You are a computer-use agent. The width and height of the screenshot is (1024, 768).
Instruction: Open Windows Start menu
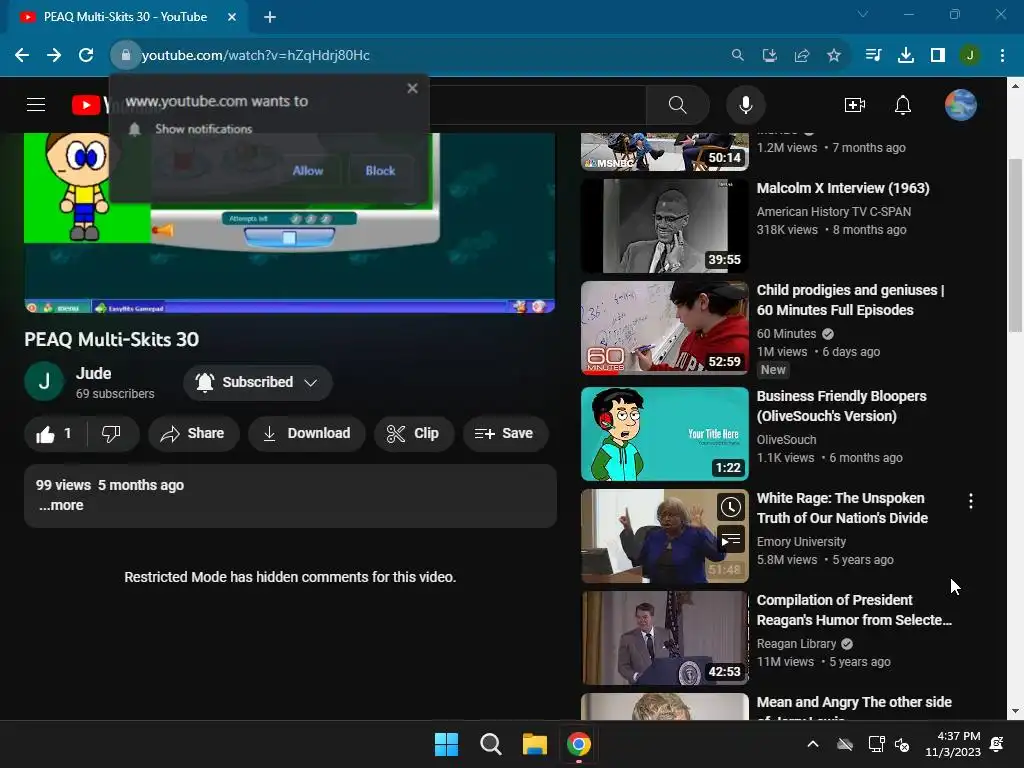point(447,744)
